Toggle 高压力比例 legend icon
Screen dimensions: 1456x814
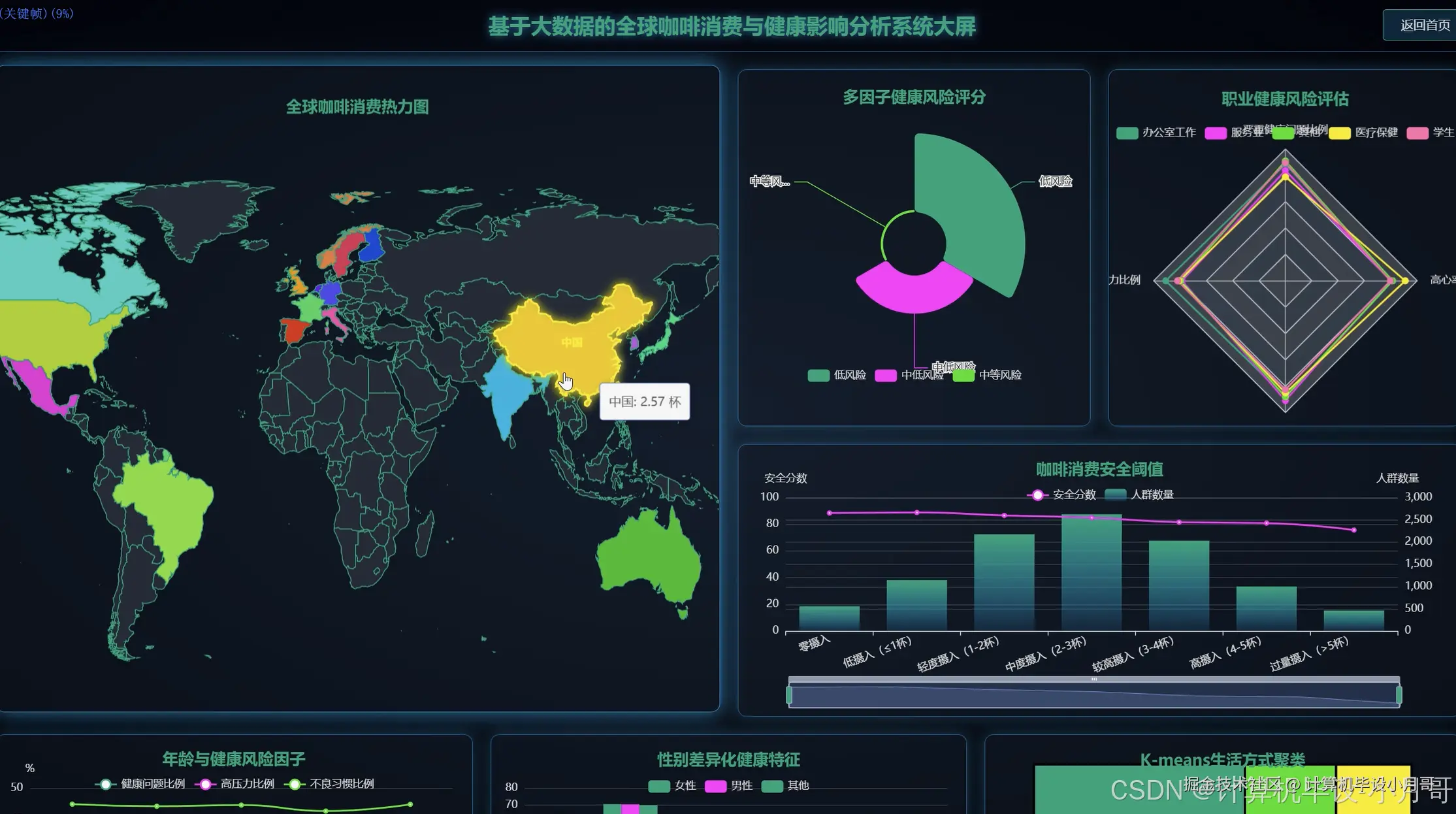(x=205, y=784)
